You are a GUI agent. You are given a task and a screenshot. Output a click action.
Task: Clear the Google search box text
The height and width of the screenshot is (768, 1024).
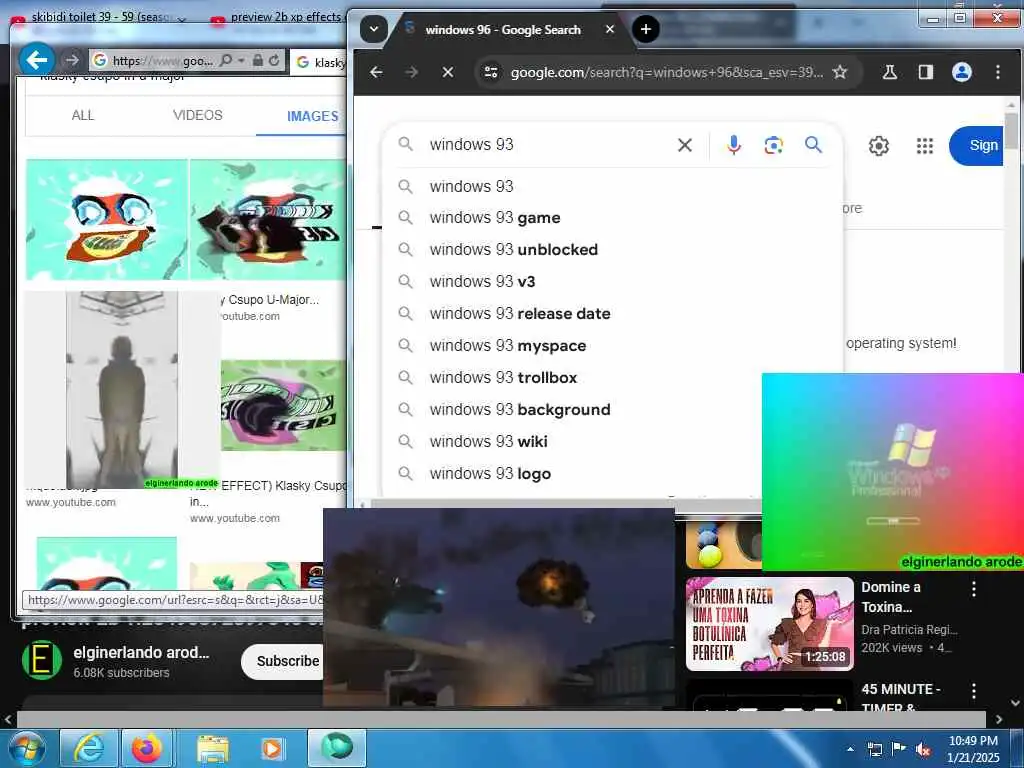pyautogui.click(x=684, y=145)
